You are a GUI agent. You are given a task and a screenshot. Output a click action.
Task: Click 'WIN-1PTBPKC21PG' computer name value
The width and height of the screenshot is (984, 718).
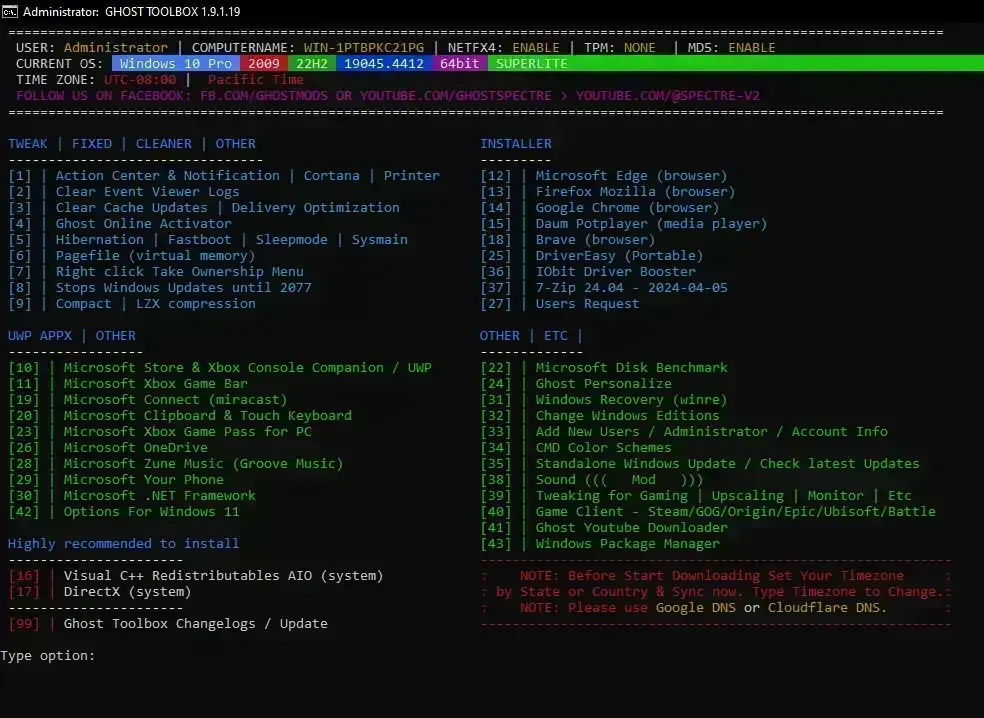coord(364,48)
